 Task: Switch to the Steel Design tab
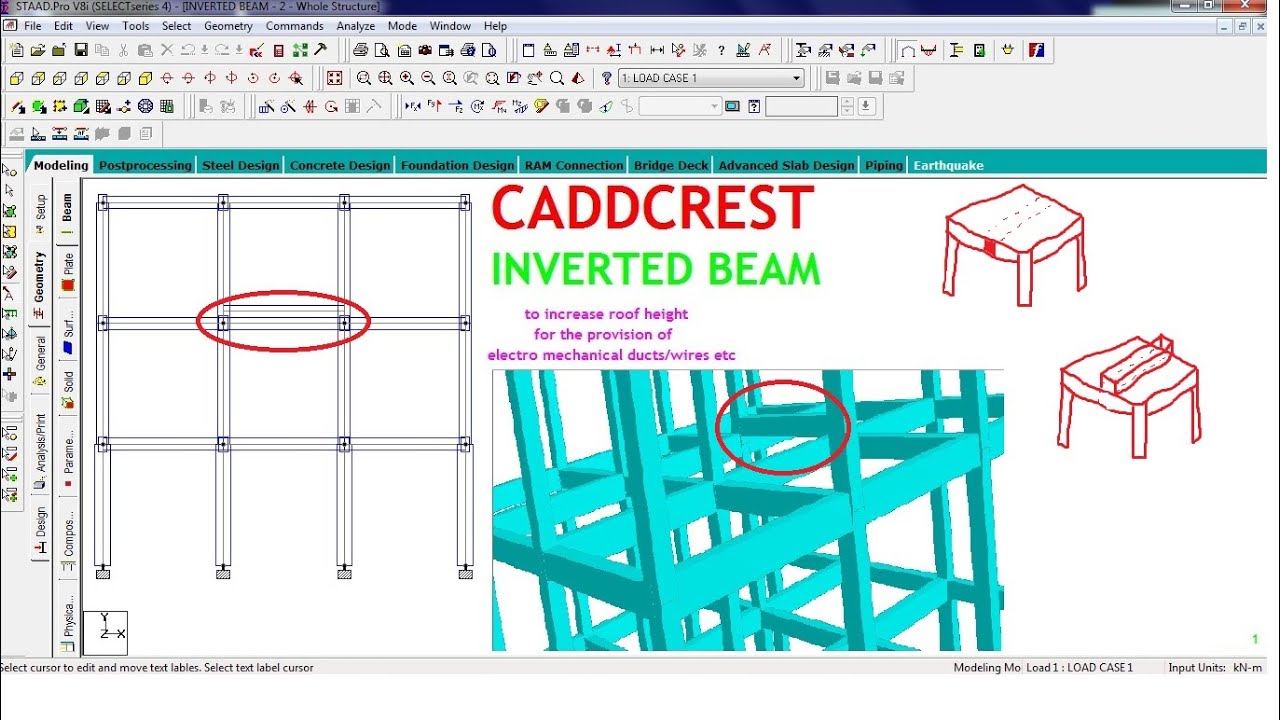point(240,166)
